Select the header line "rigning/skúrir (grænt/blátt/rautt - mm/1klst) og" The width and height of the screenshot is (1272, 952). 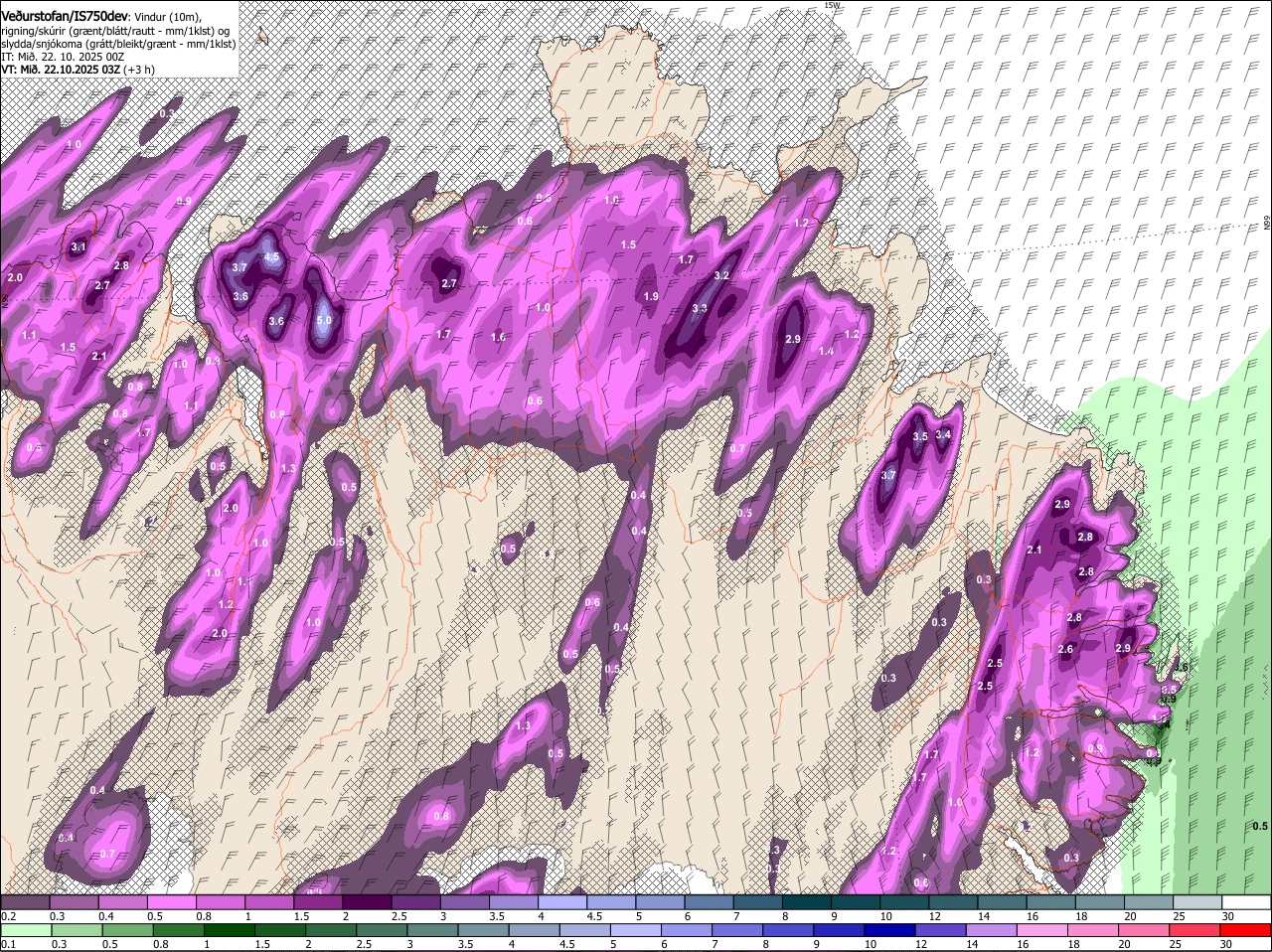(116, 31)
